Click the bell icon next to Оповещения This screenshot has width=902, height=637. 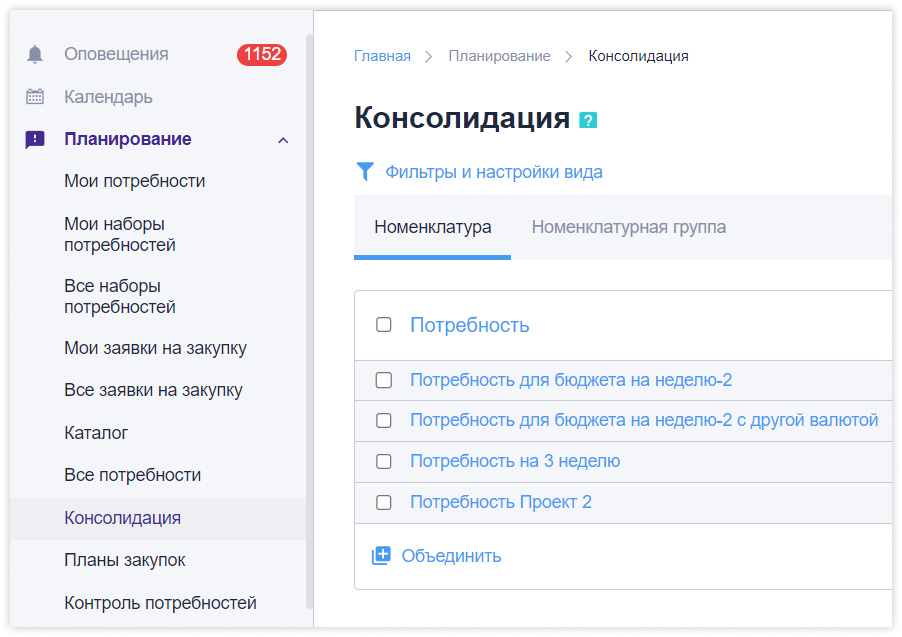point(35,54)
